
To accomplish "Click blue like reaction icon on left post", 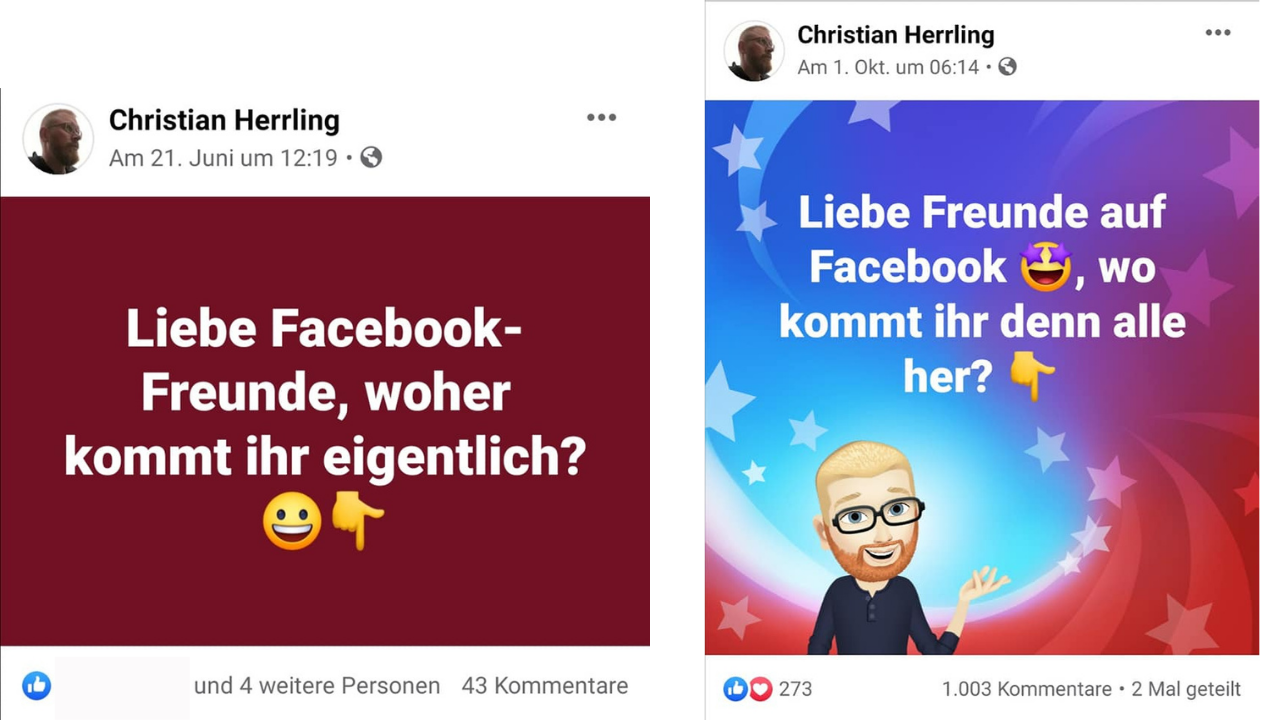I will (x=37, y=685).
